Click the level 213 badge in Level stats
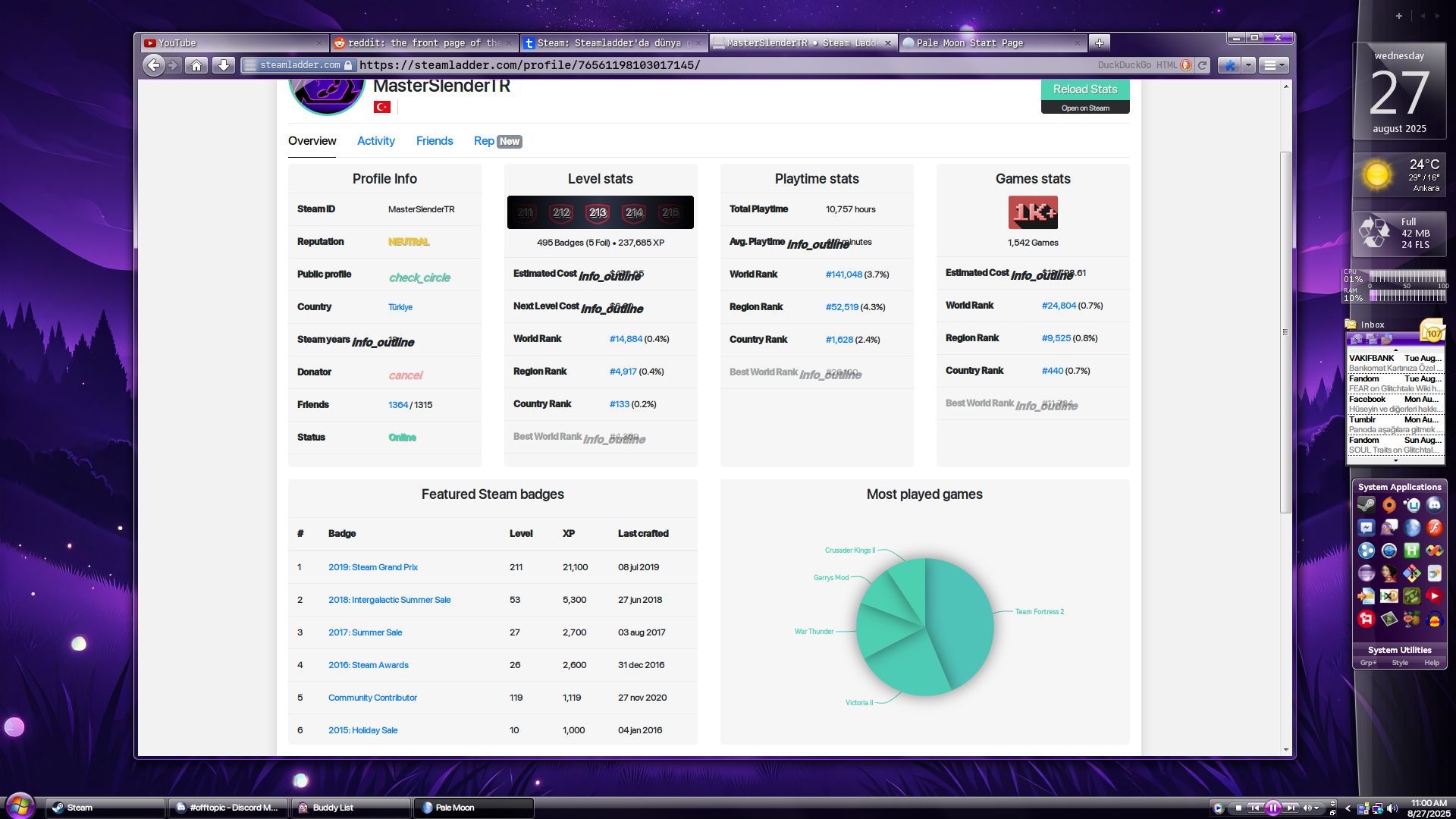The height and width of the screenshot is (819, 1456). tap(598, 213)
